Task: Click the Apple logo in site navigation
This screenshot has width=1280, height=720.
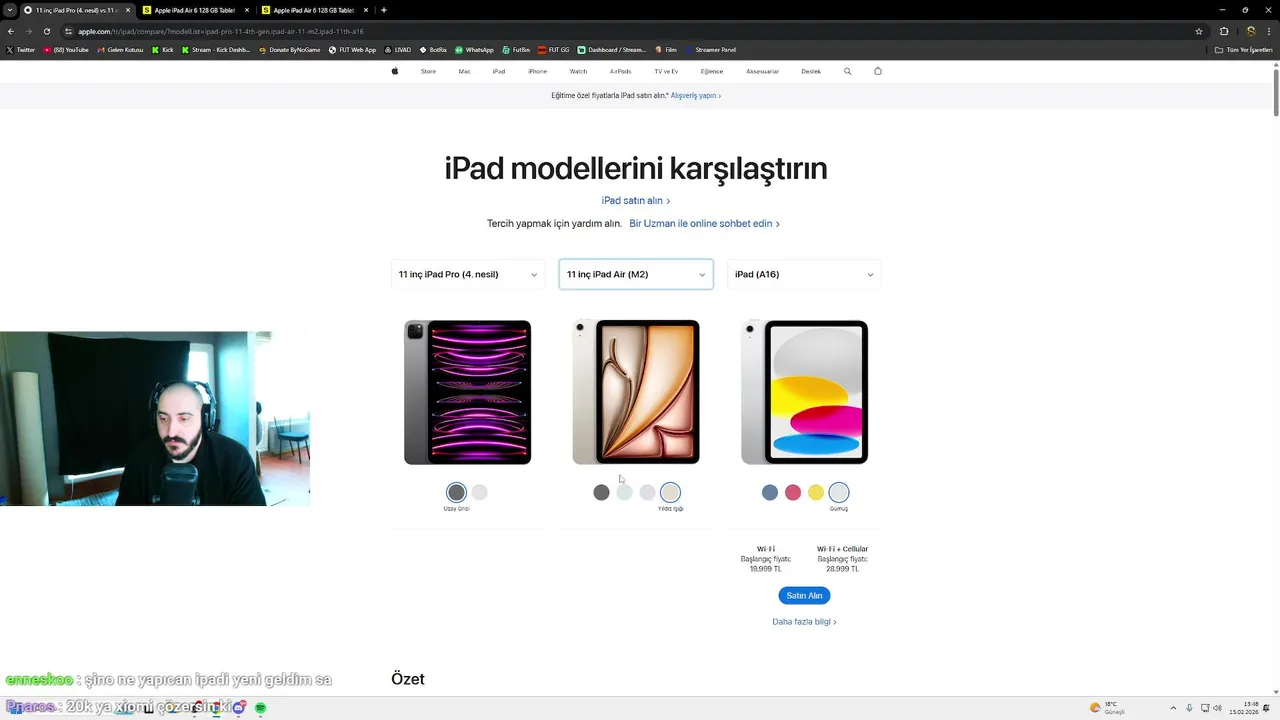Action: [x=395, y=71]
